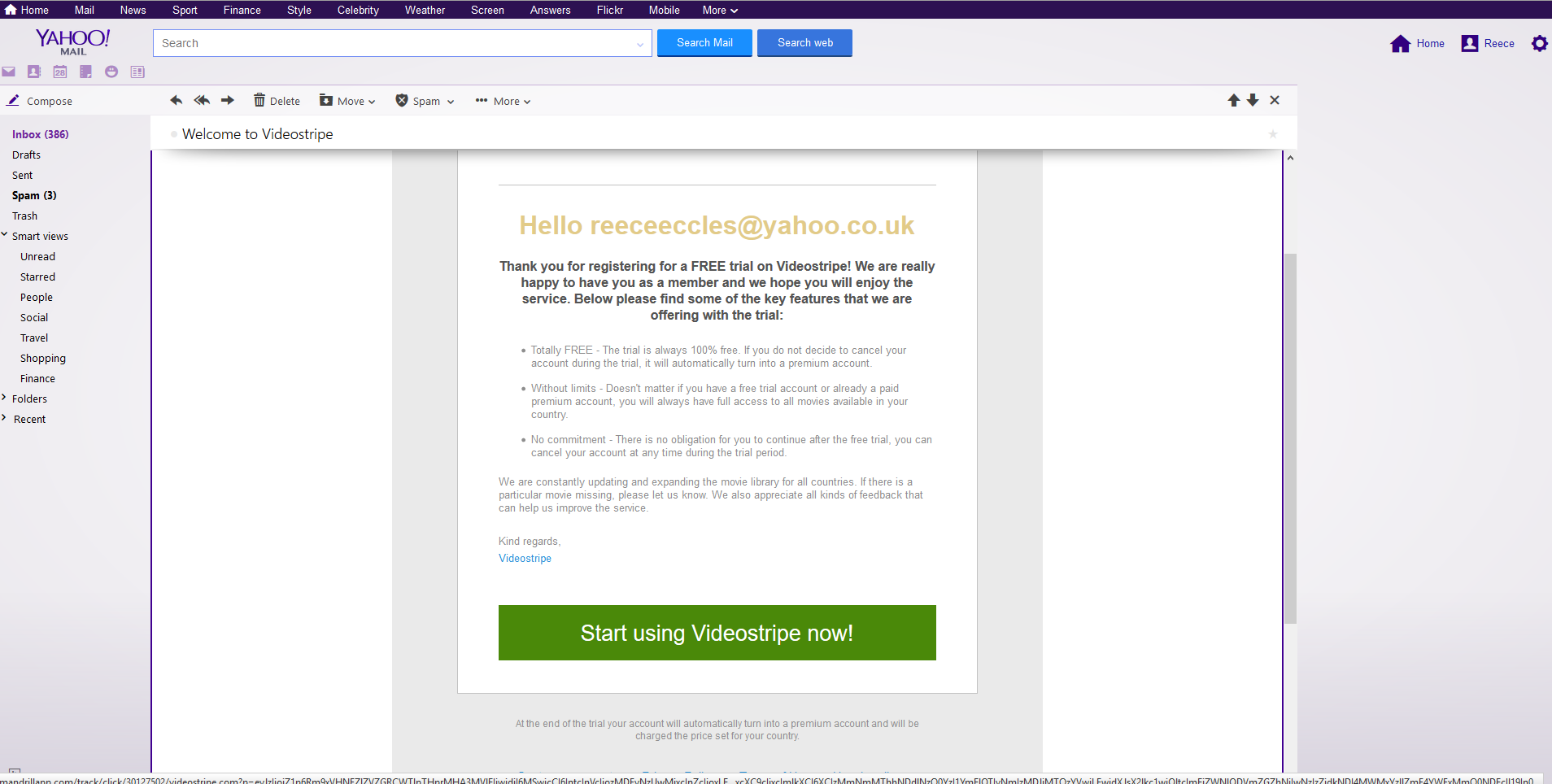Close the open message with X
1552x784 pixels.
[x=1275, y=100]
